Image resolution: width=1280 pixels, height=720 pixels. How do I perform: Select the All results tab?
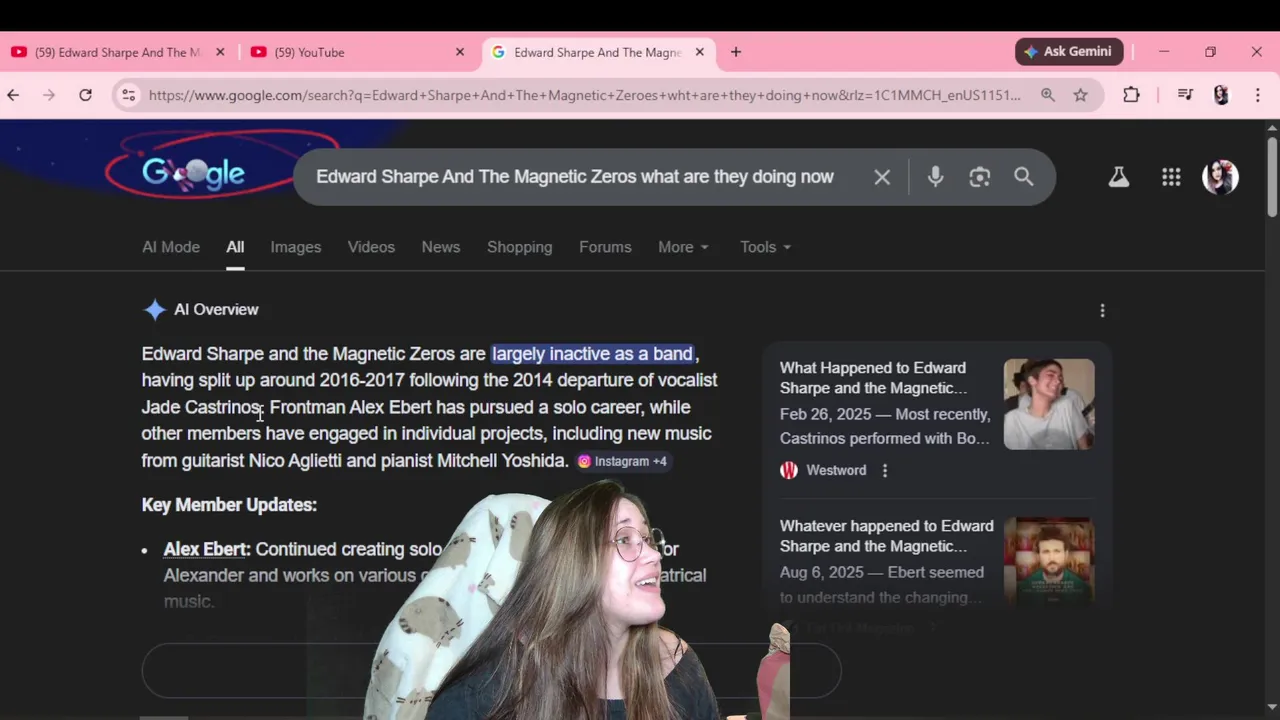(x=235, y=247)
